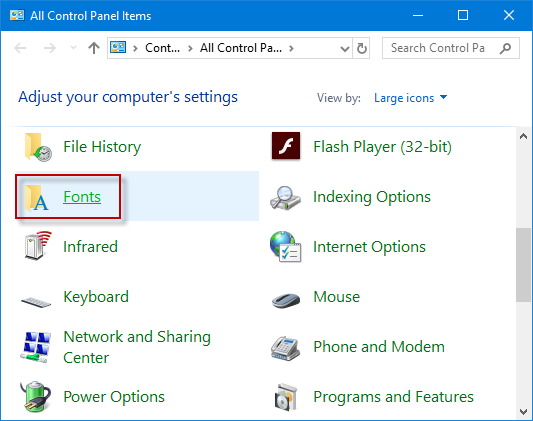Click the 'Cont...' breadcrumb segment
This screenshot has width=533, height=421.
[162, 48]
